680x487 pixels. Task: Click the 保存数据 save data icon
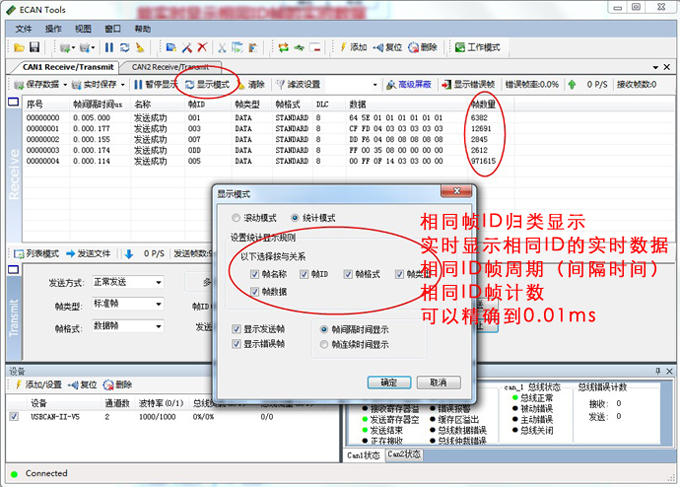click(16, 85)
